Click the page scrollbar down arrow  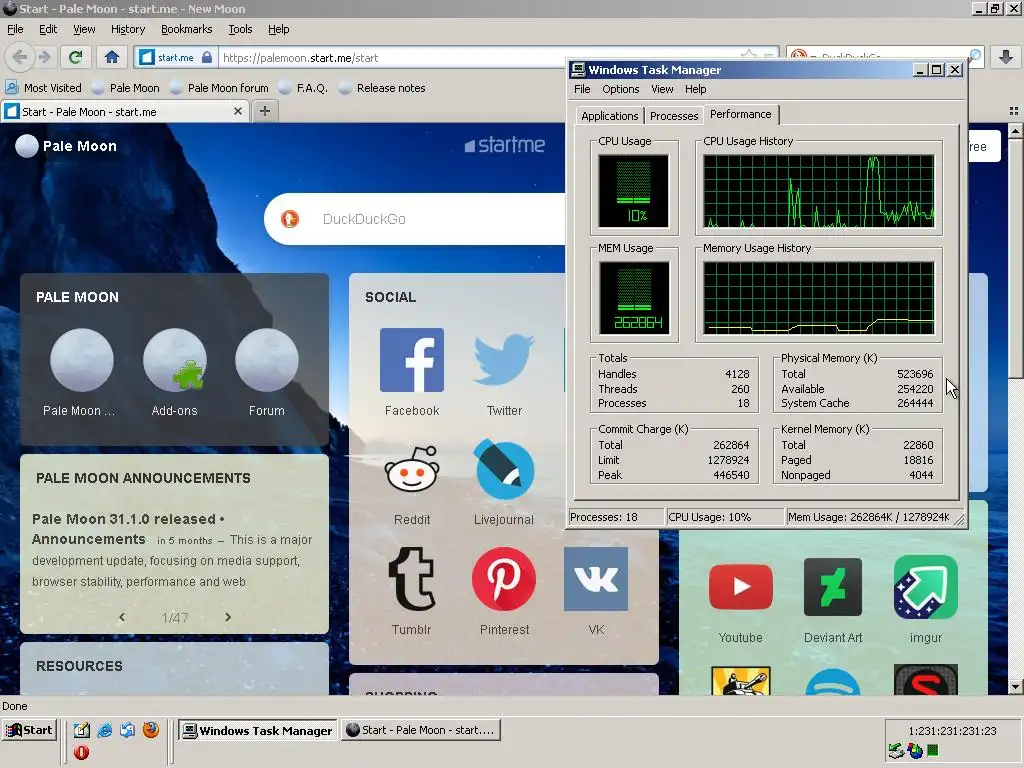point(1015,687)
